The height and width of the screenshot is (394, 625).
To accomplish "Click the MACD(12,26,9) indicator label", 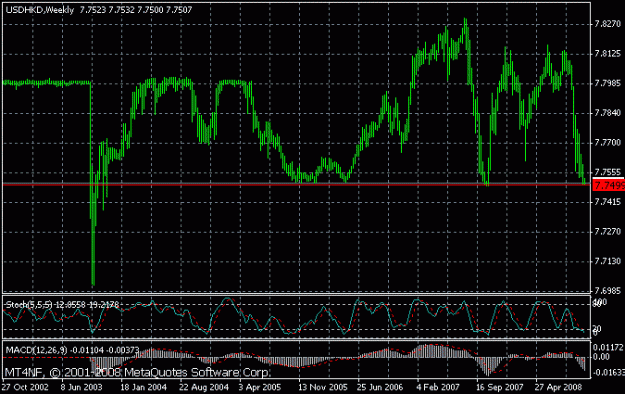I will tap(37, 350).
